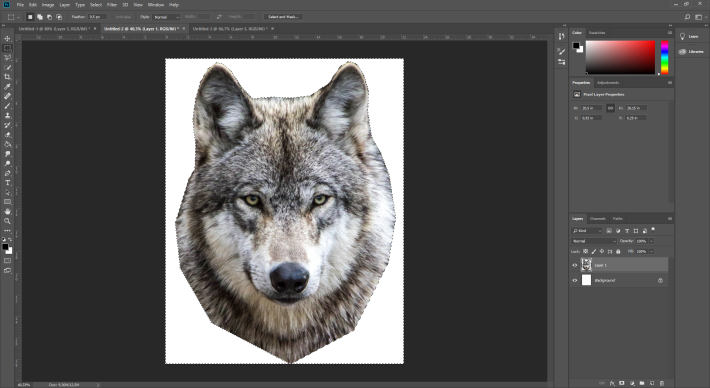Open the Libraries panel button
The width and height of the screenshot is (710, 388).
(691, 52)
